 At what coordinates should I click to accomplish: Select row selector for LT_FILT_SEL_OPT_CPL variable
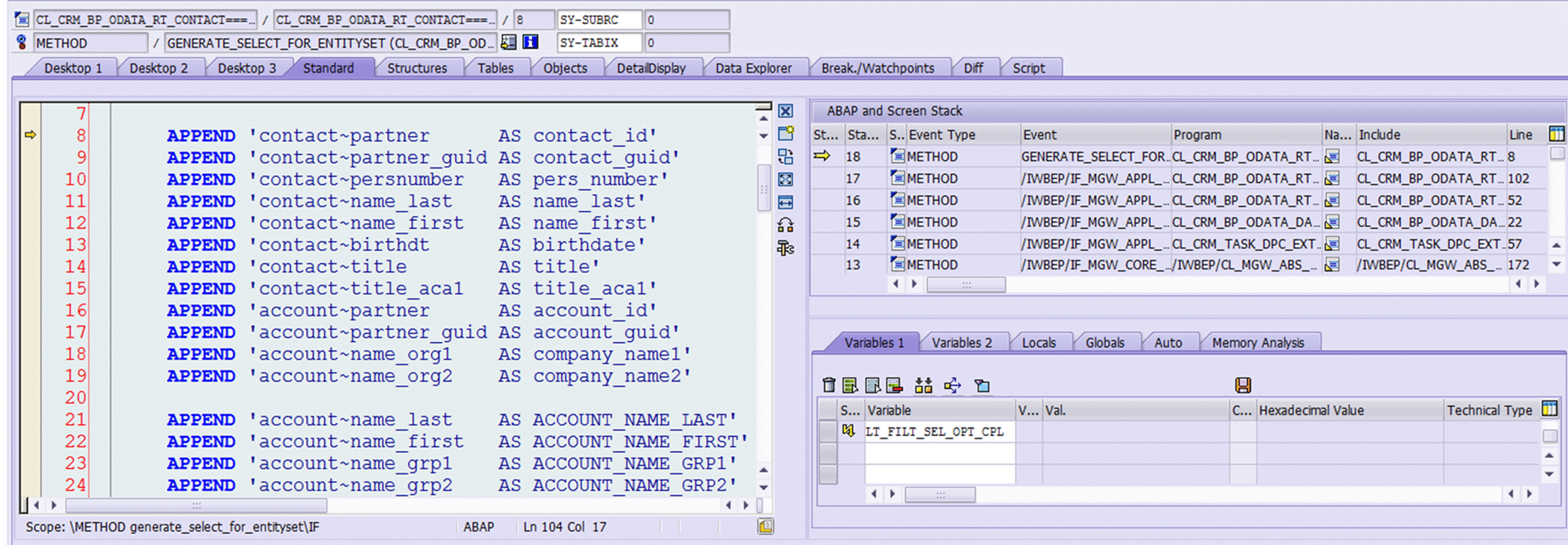(x=827, y=431)
